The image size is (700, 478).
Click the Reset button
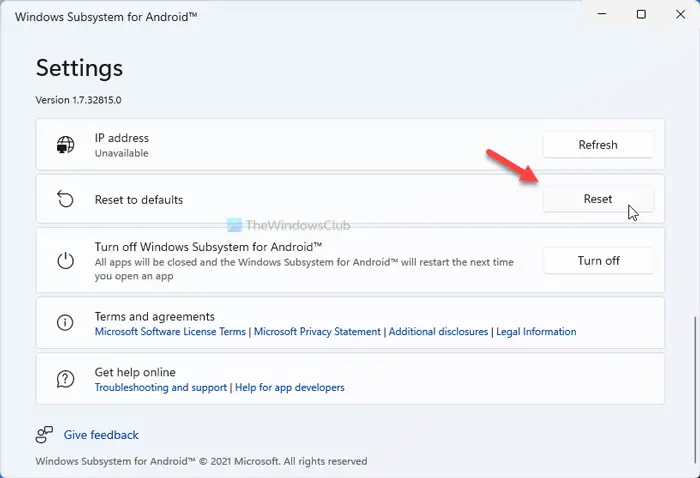pyautogui.click(x=598, y=199)
